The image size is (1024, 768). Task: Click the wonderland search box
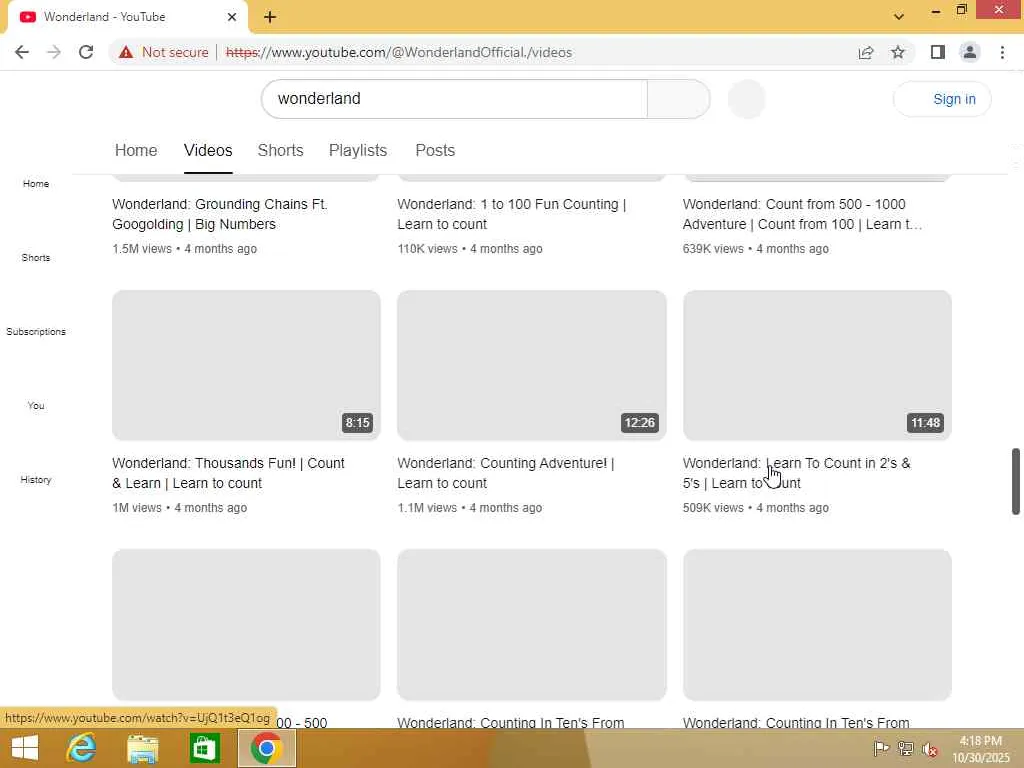[454, 99]
